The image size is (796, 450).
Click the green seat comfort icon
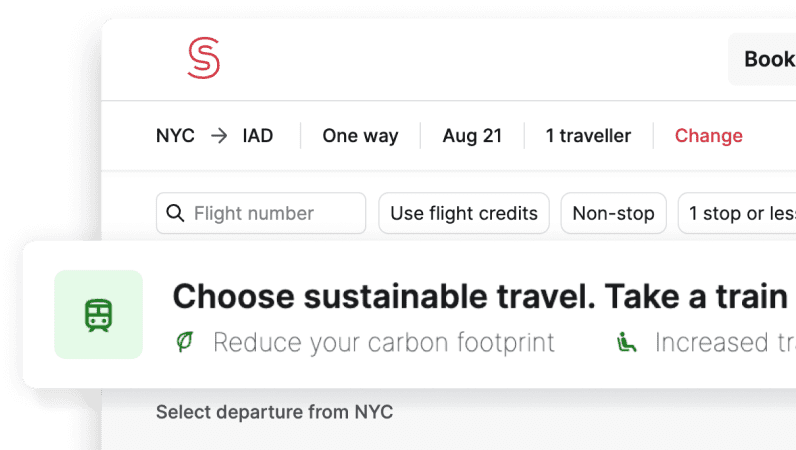[x=626, y=342]
